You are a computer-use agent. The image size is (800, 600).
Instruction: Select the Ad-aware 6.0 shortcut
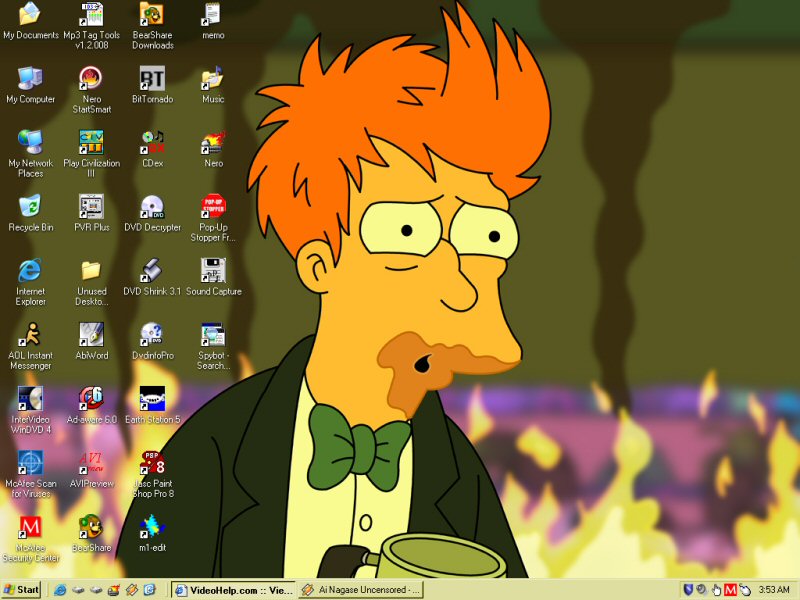click(x=91, y=406)
